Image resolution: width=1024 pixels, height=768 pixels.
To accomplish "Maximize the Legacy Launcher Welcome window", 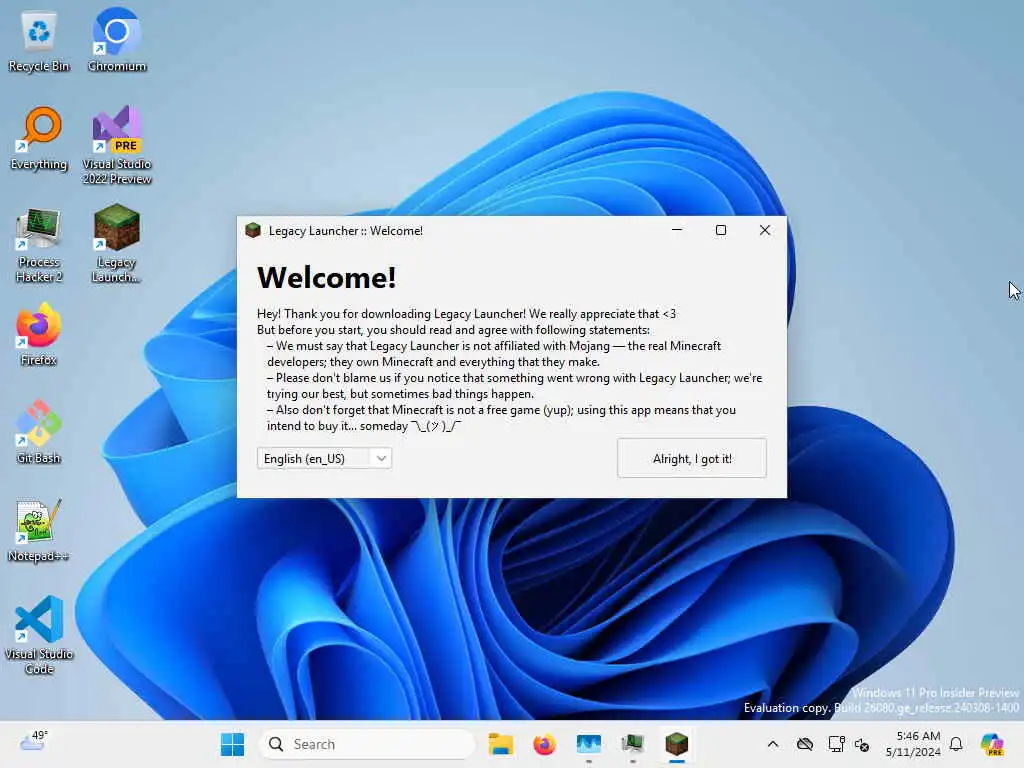I will tap(721, 230).
